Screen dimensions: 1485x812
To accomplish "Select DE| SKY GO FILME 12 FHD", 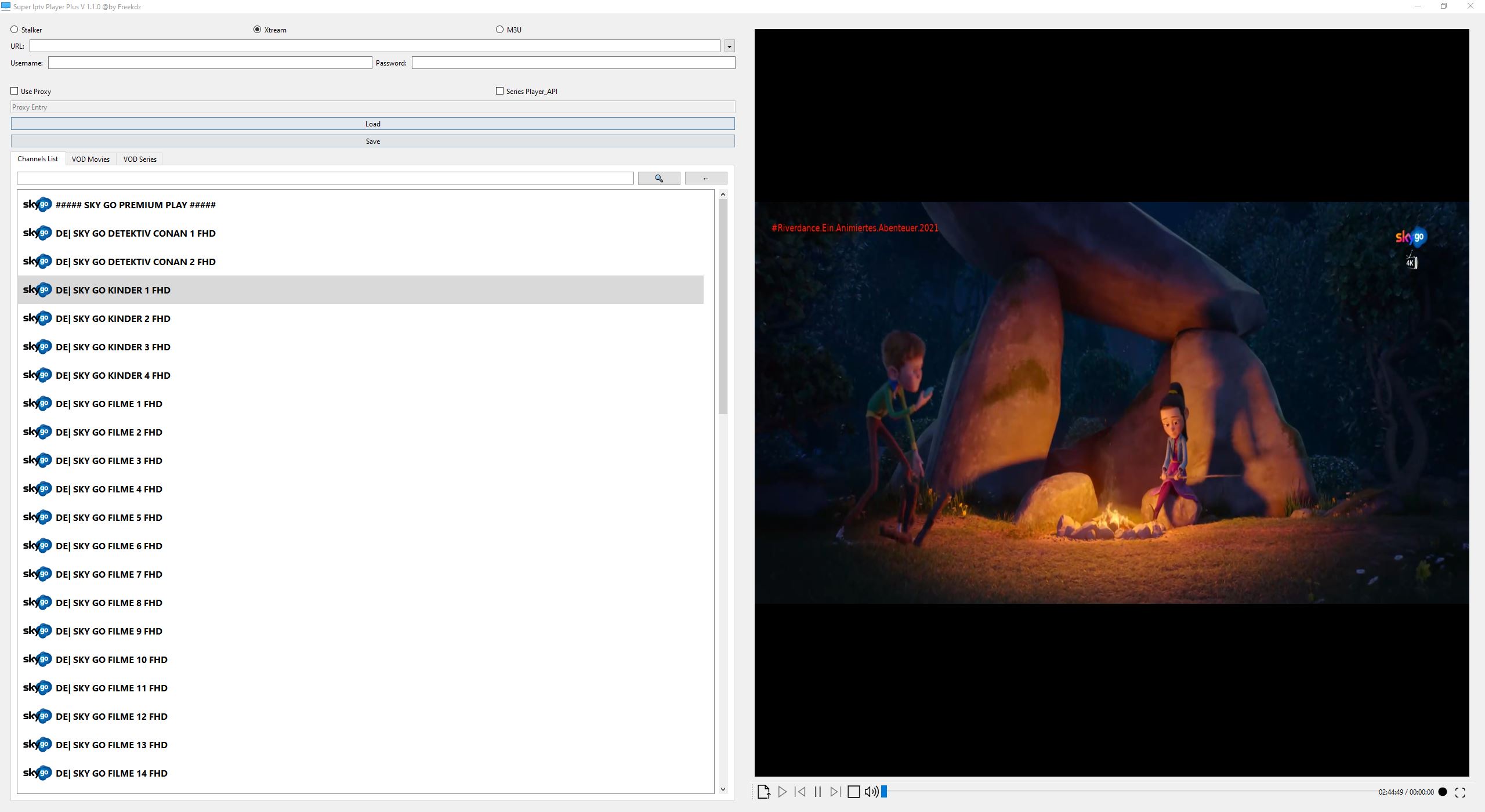I will point(360,716).
